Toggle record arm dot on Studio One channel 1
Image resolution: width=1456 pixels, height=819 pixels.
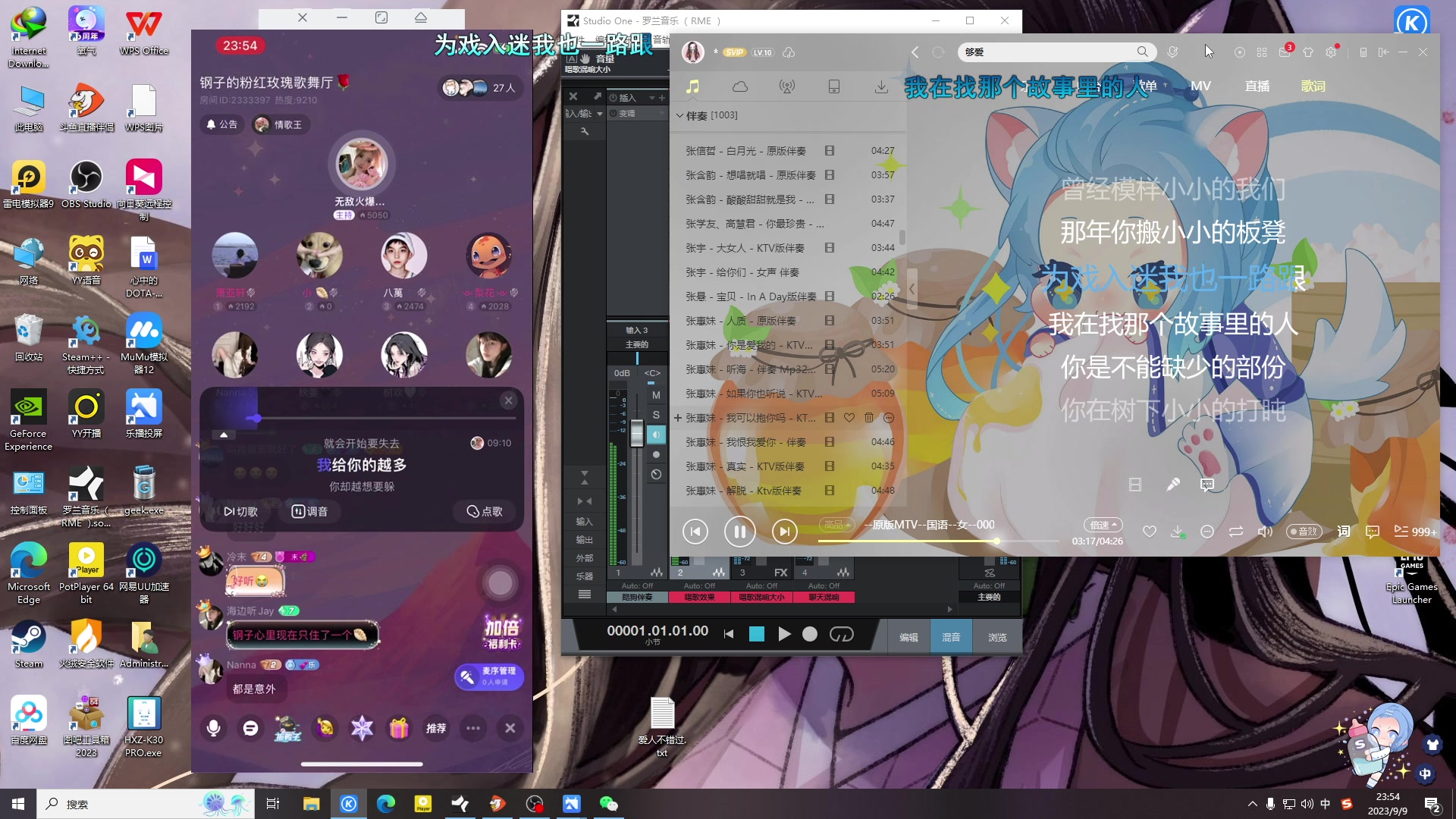coord(656,454)
